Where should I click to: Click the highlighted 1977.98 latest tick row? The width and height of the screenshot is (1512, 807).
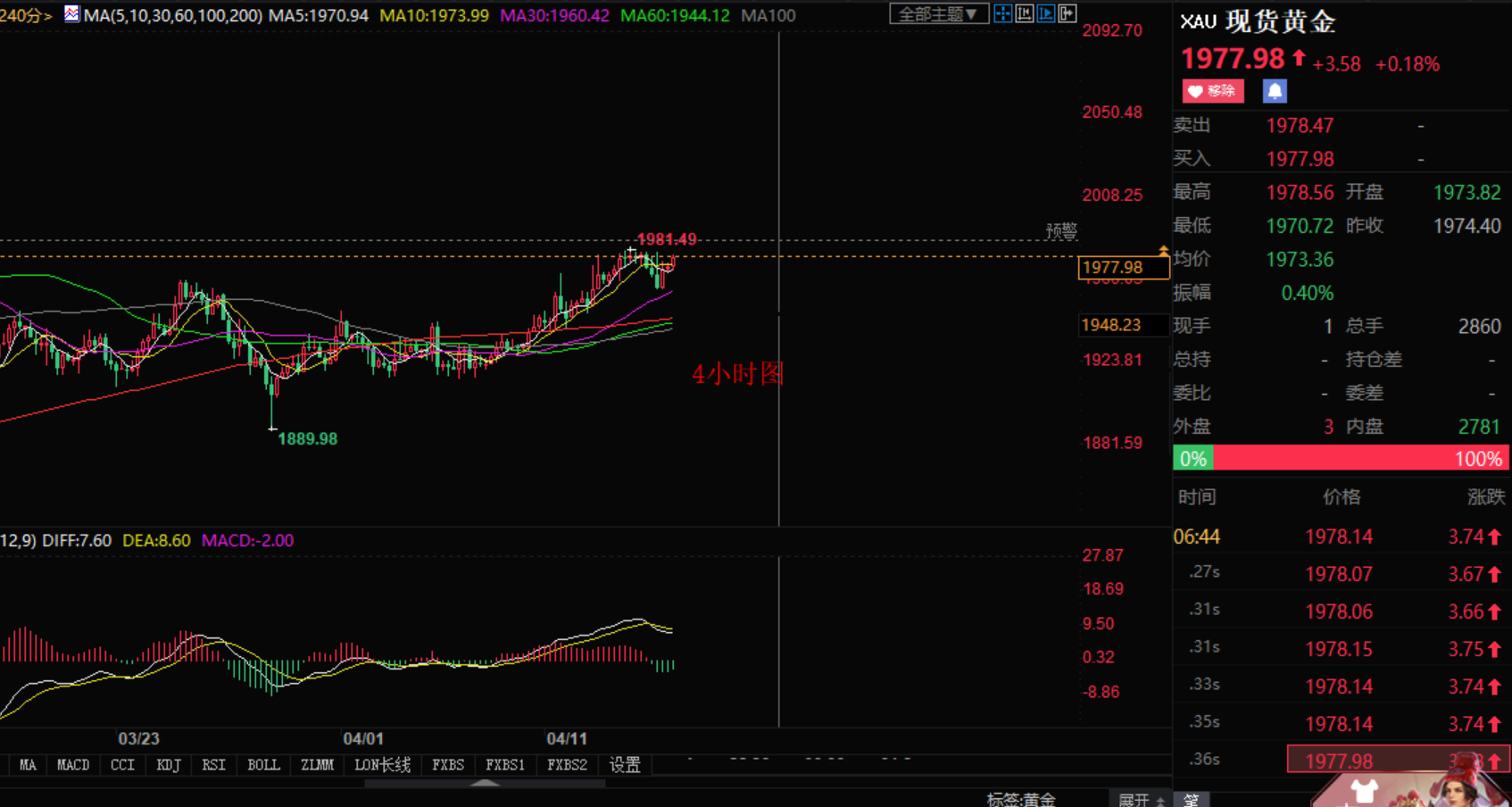(x=1399, y=761)
